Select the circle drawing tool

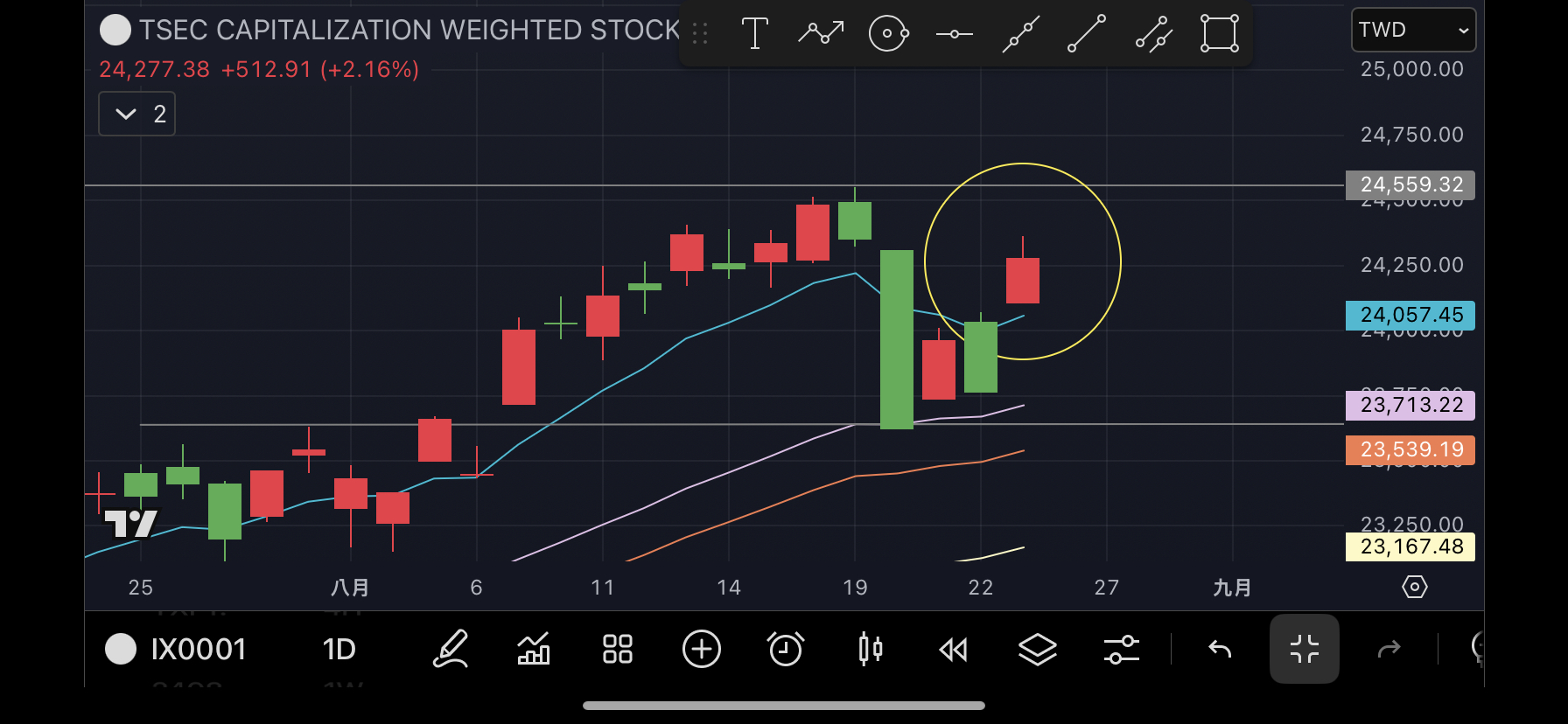coord(888,34)
